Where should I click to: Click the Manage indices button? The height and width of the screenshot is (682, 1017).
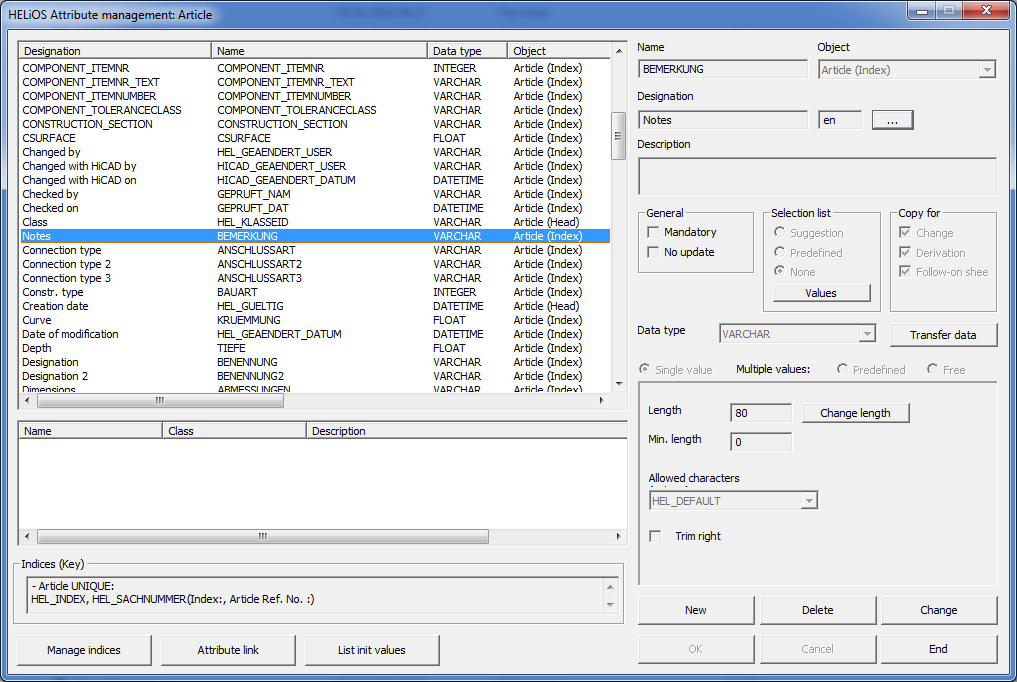point(84,650)
